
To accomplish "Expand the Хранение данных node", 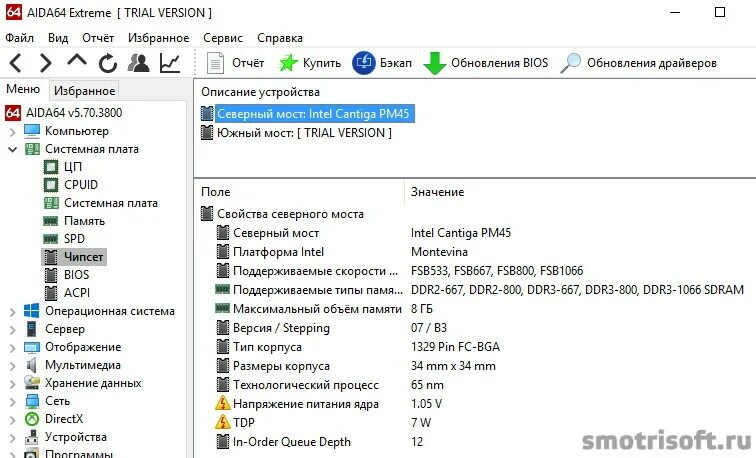I will pyautogui.click(x=13, y=384).
